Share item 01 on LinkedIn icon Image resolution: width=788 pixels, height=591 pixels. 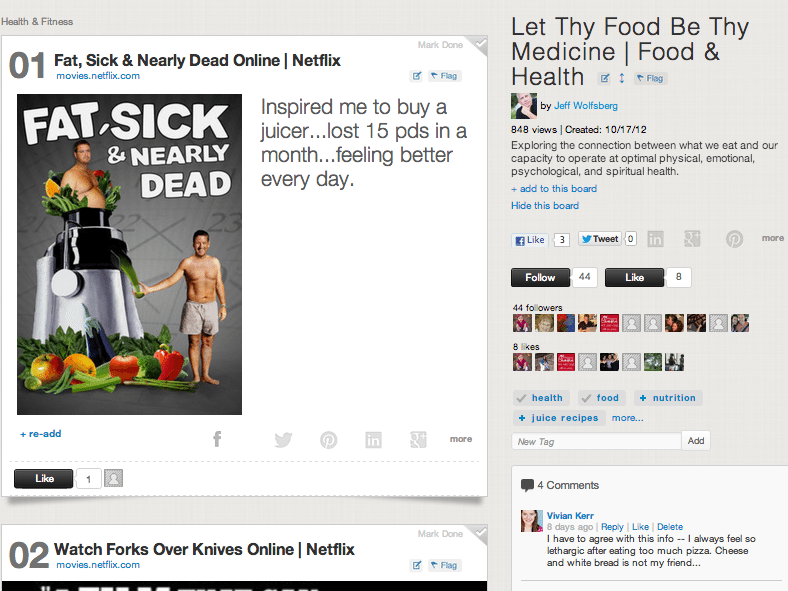[373, 440]
